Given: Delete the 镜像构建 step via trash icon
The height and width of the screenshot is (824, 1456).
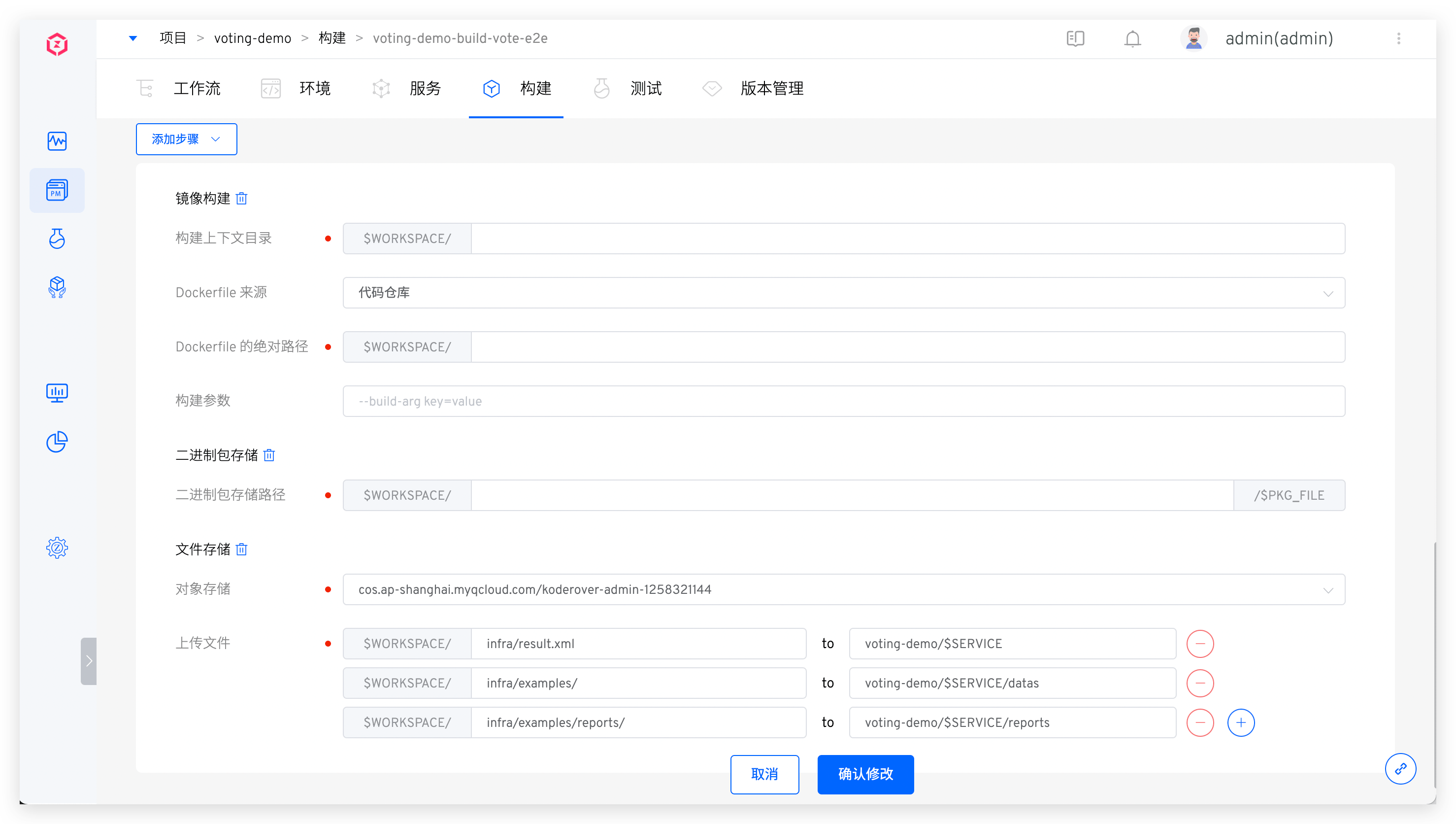Looking at the screenshot, I should [241, 198].
